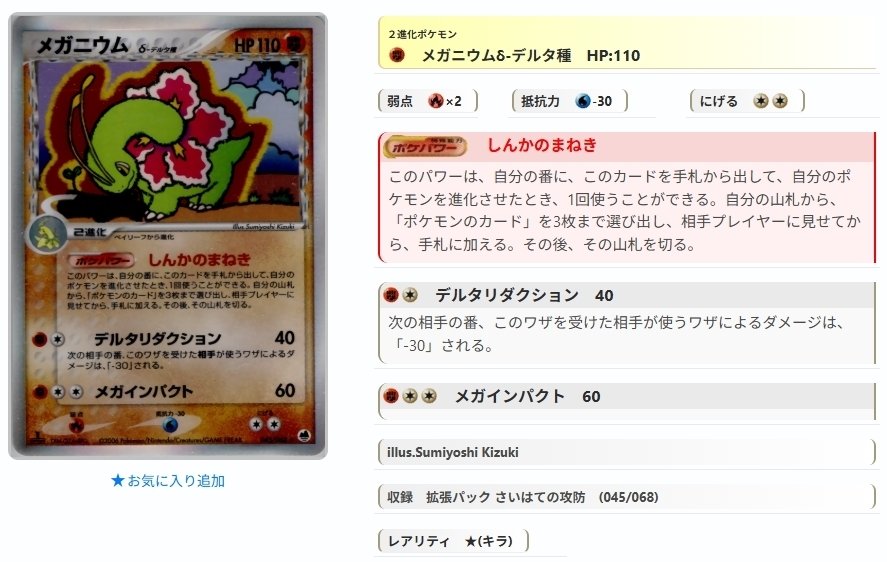Click fire energy icon next to デルタリダクション
This screenshot has width=887, height=562.
coord(391,295)
